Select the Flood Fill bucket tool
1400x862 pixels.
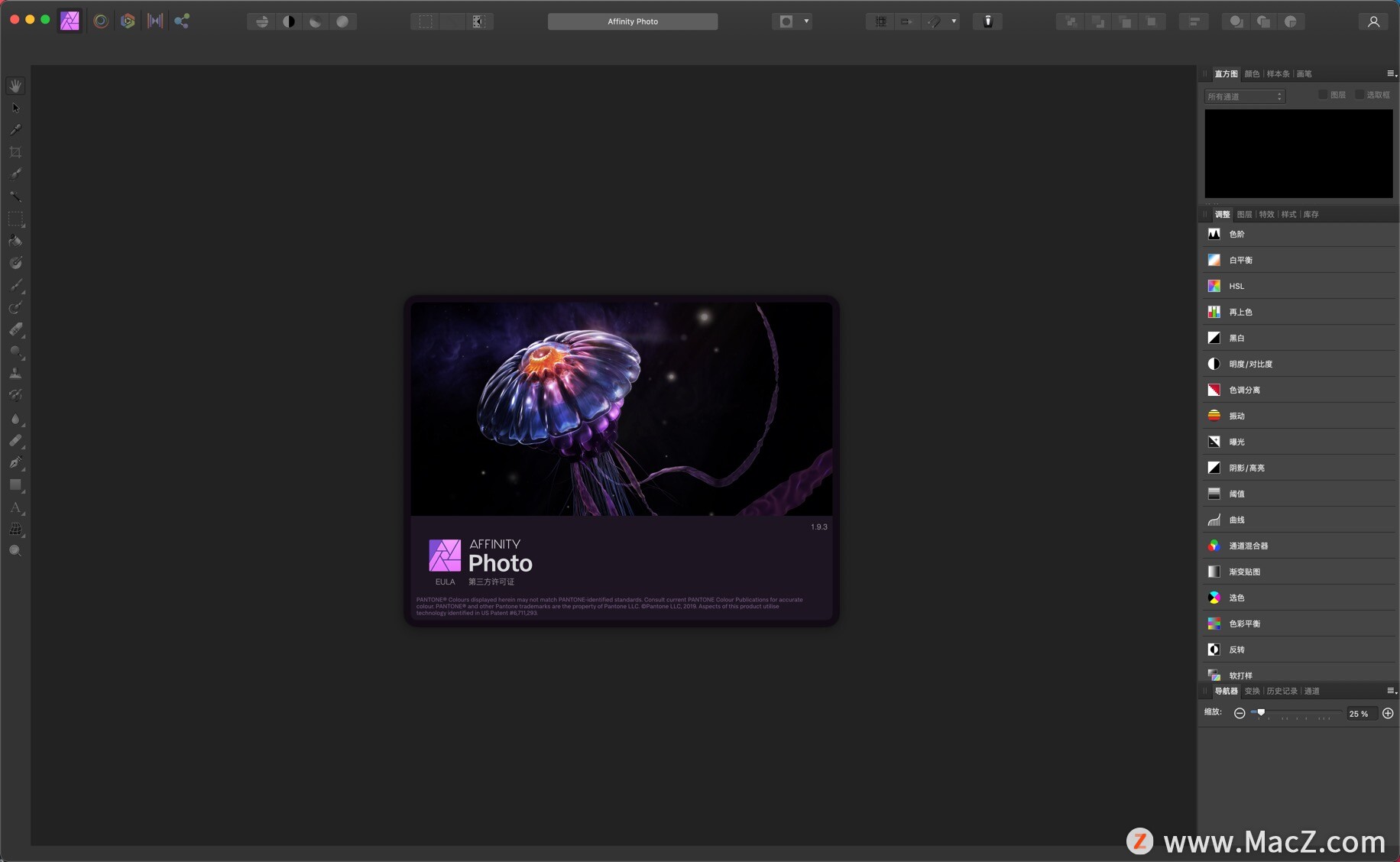click(x=15, y=241)
